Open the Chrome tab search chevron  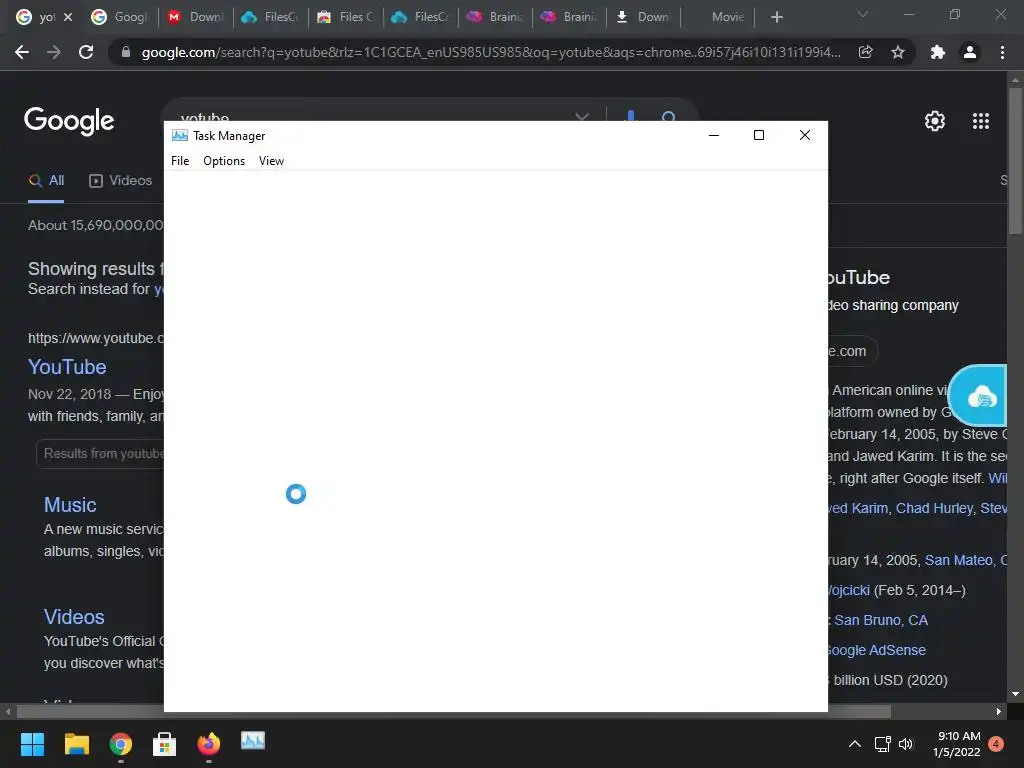click(x=863, y=14)
